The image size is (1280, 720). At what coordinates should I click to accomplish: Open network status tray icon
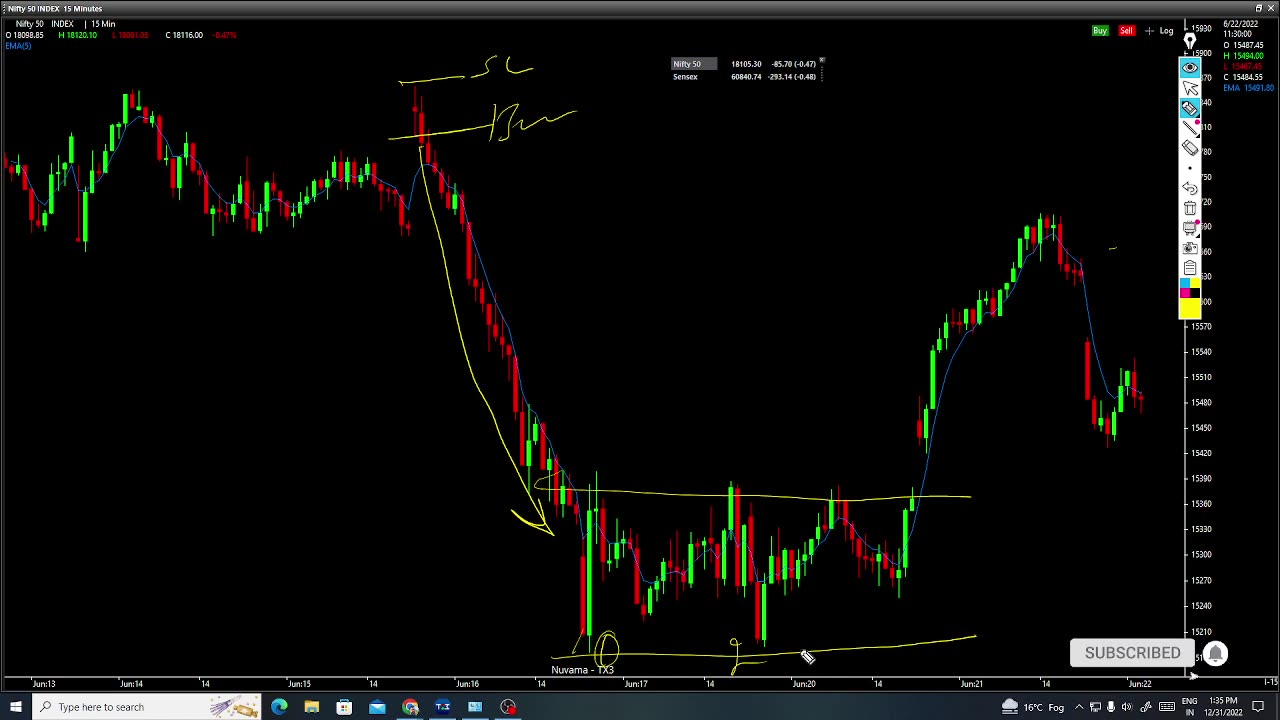[x=1095, y=707]
